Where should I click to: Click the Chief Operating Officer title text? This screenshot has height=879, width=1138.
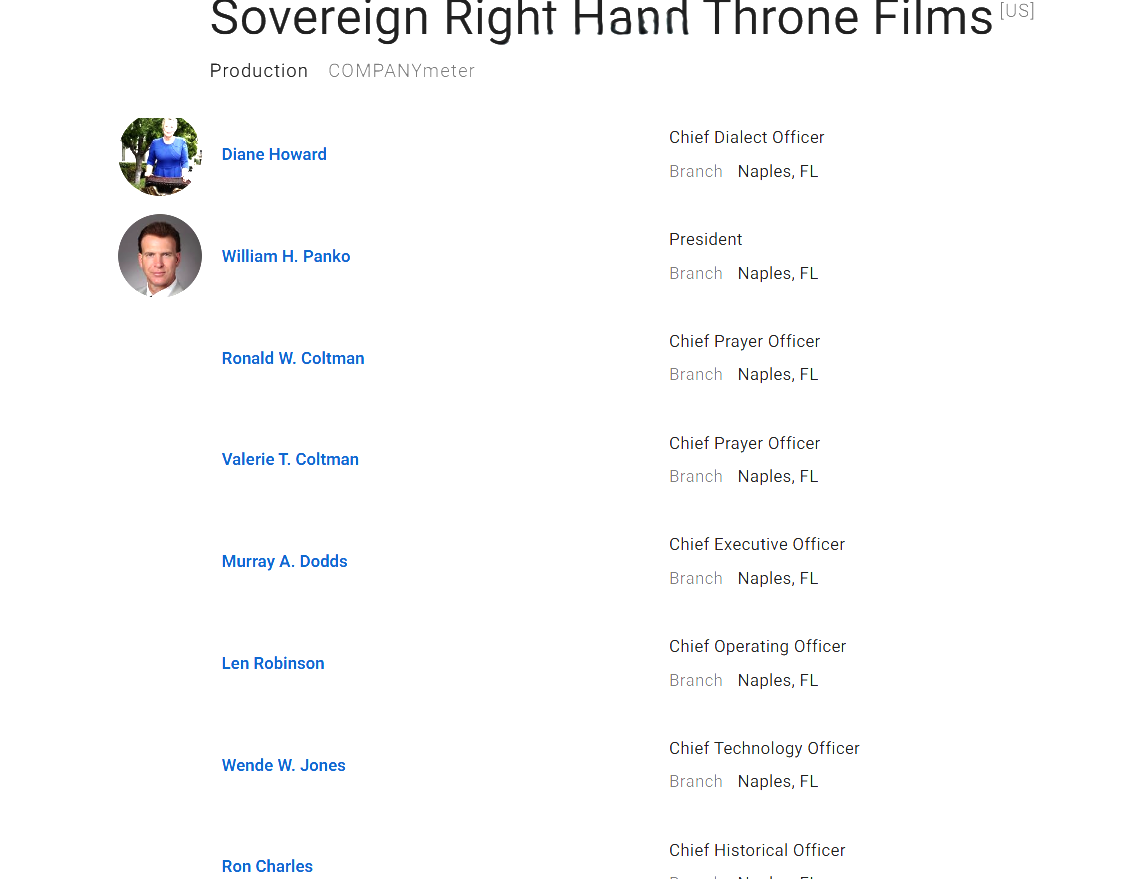[758, 646]
